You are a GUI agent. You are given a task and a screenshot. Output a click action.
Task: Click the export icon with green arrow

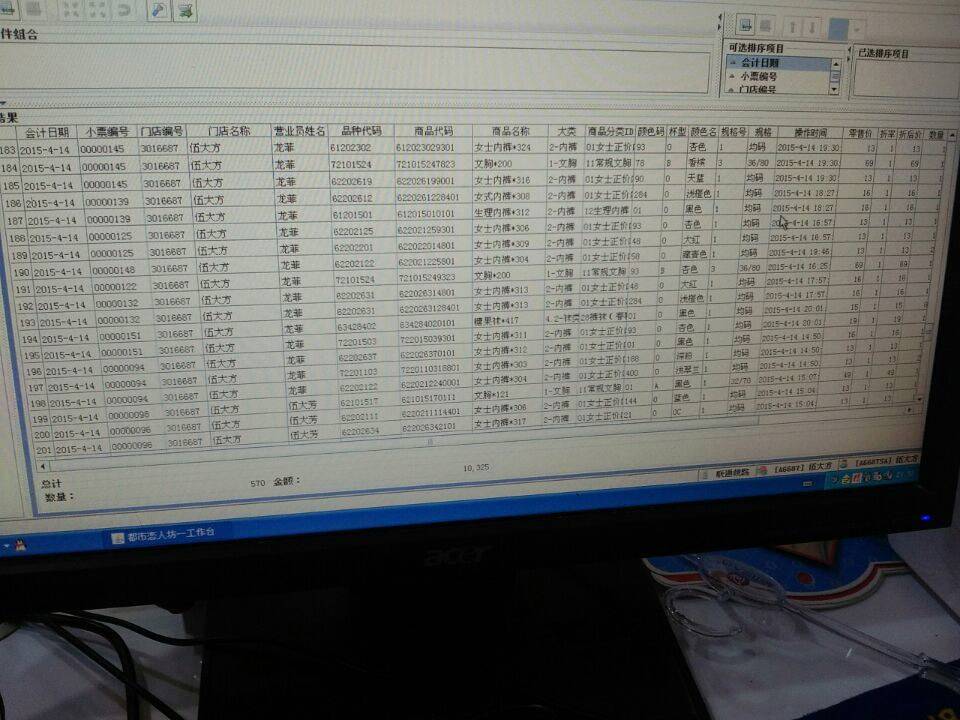[185, 11]
